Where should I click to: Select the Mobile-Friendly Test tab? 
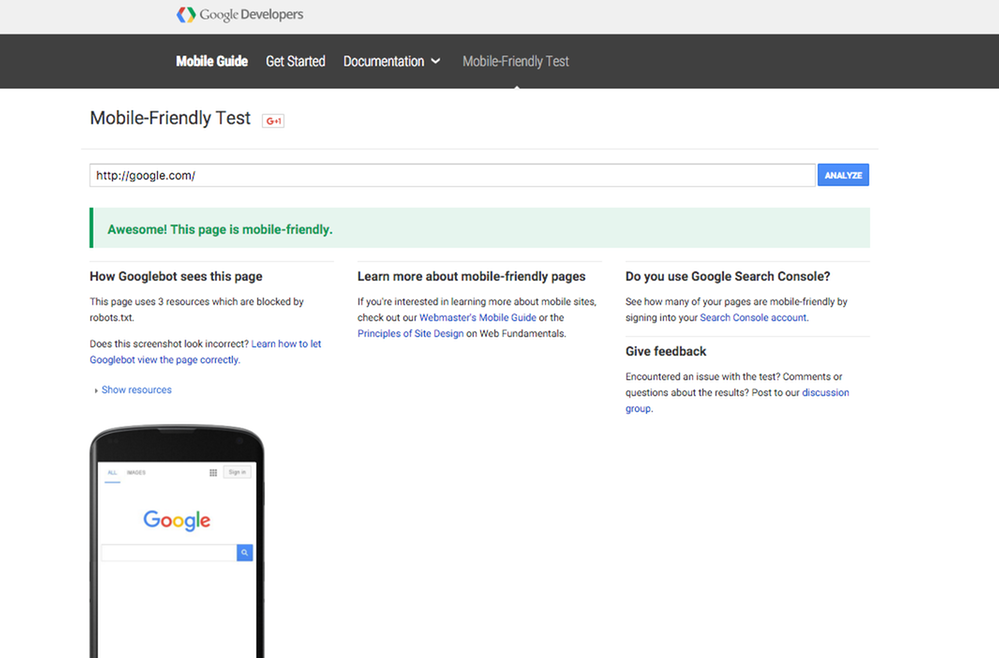(515, 61)
